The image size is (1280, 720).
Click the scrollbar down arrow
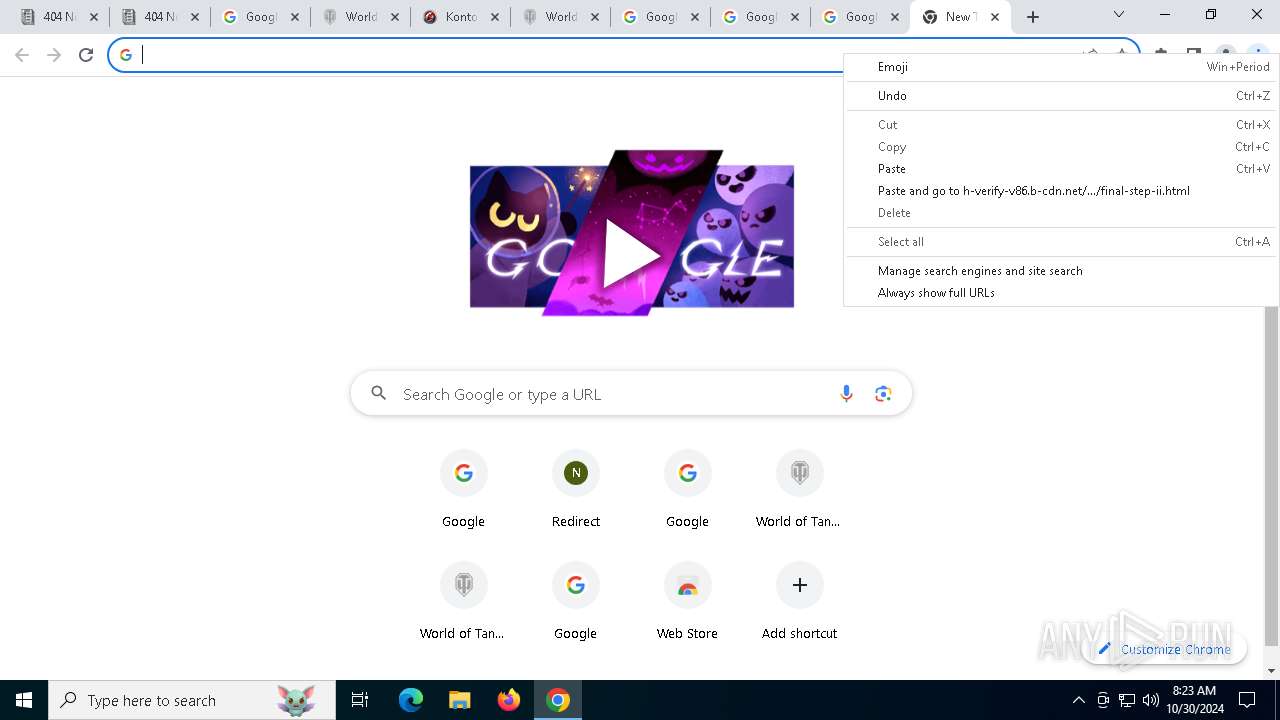(1271, 671)
